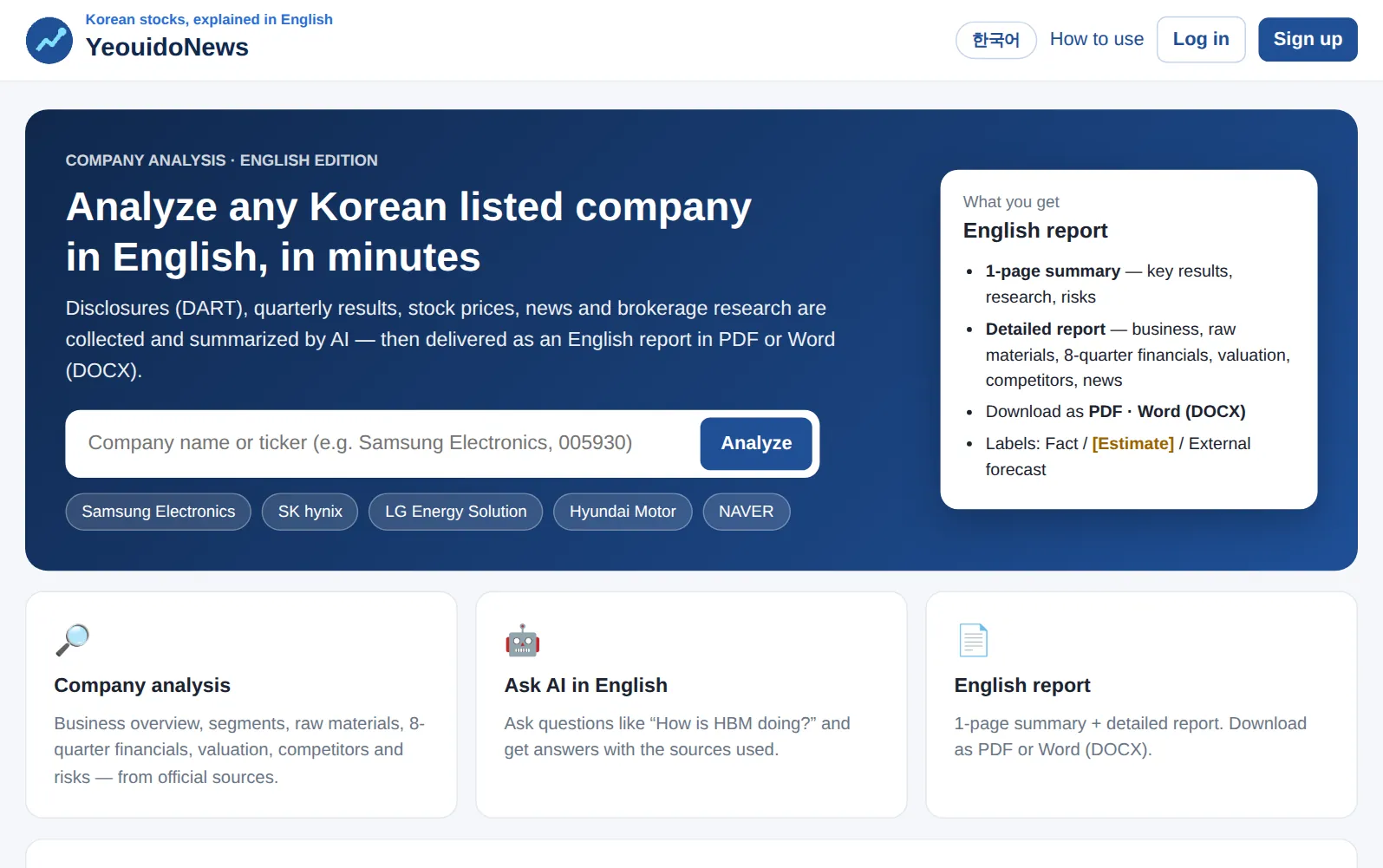The height and width of the screenshot is (868, 1383).
Task: Click 'Korean stocks, explained in English' tagline
Action: [x=209, y=19]
